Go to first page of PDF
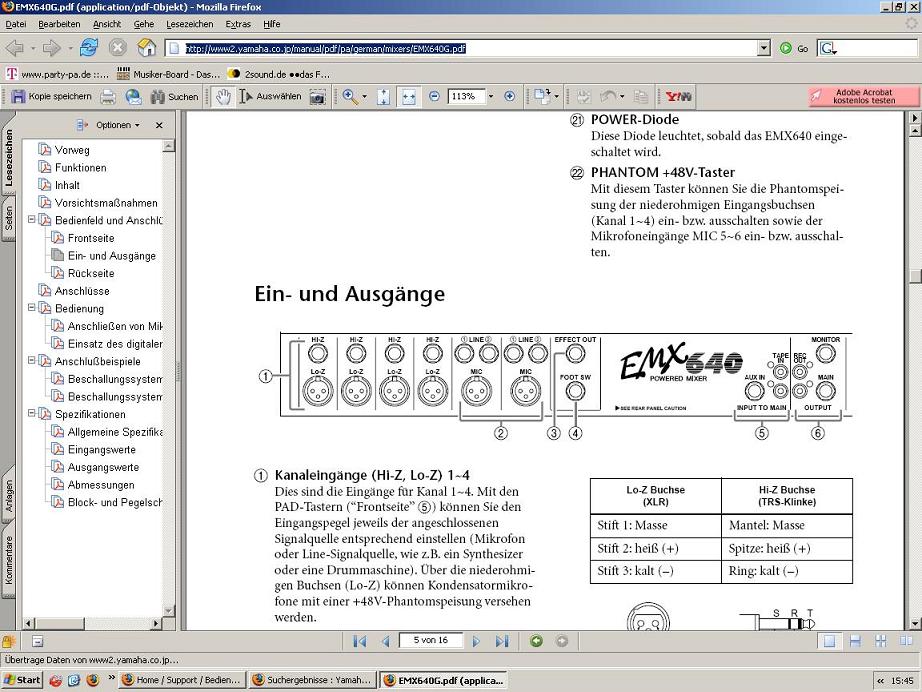 (x=360, y=641)
